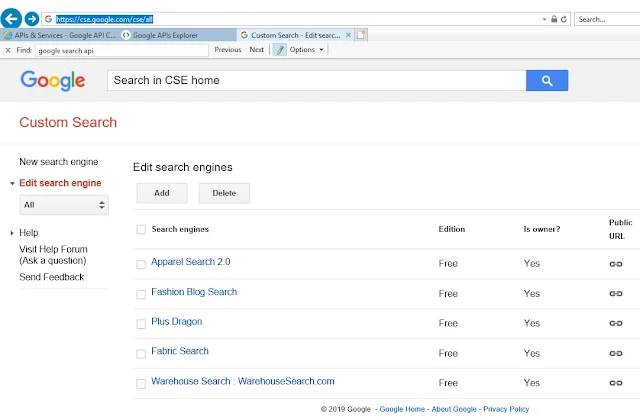Click the Delete button
Screen dimensions: 640x420
(x=224, y=193)
